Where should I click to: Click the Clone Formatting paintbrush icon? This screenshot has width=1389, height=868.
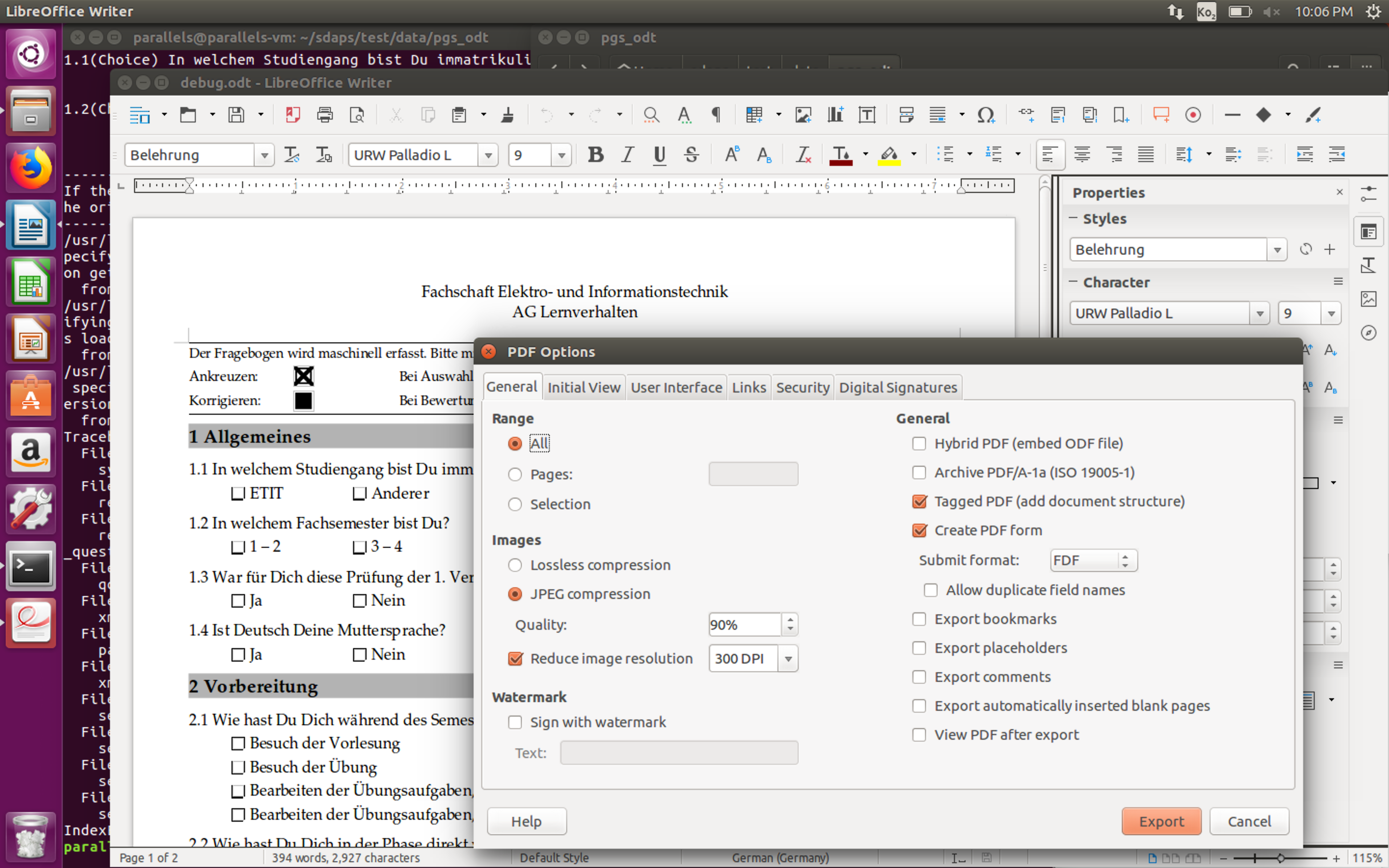[507, 115]
